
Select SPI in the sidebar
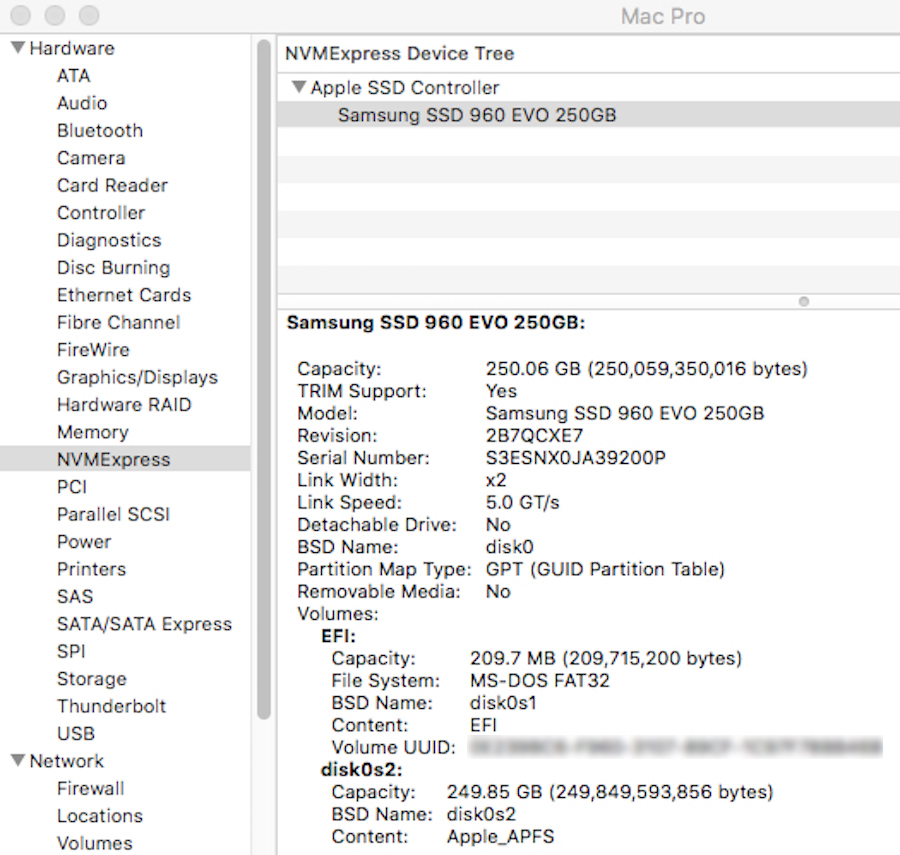(71, 651)
